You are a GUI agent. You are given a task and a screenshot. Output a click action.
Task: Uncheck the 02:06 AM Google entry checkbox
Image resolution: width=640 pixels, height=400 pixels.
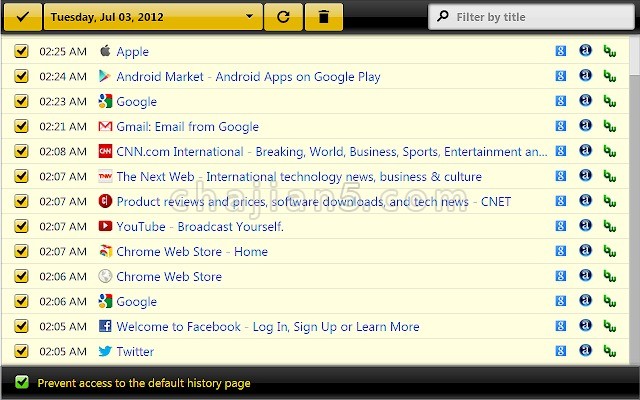pyautogui.click(x=21, y=301)
